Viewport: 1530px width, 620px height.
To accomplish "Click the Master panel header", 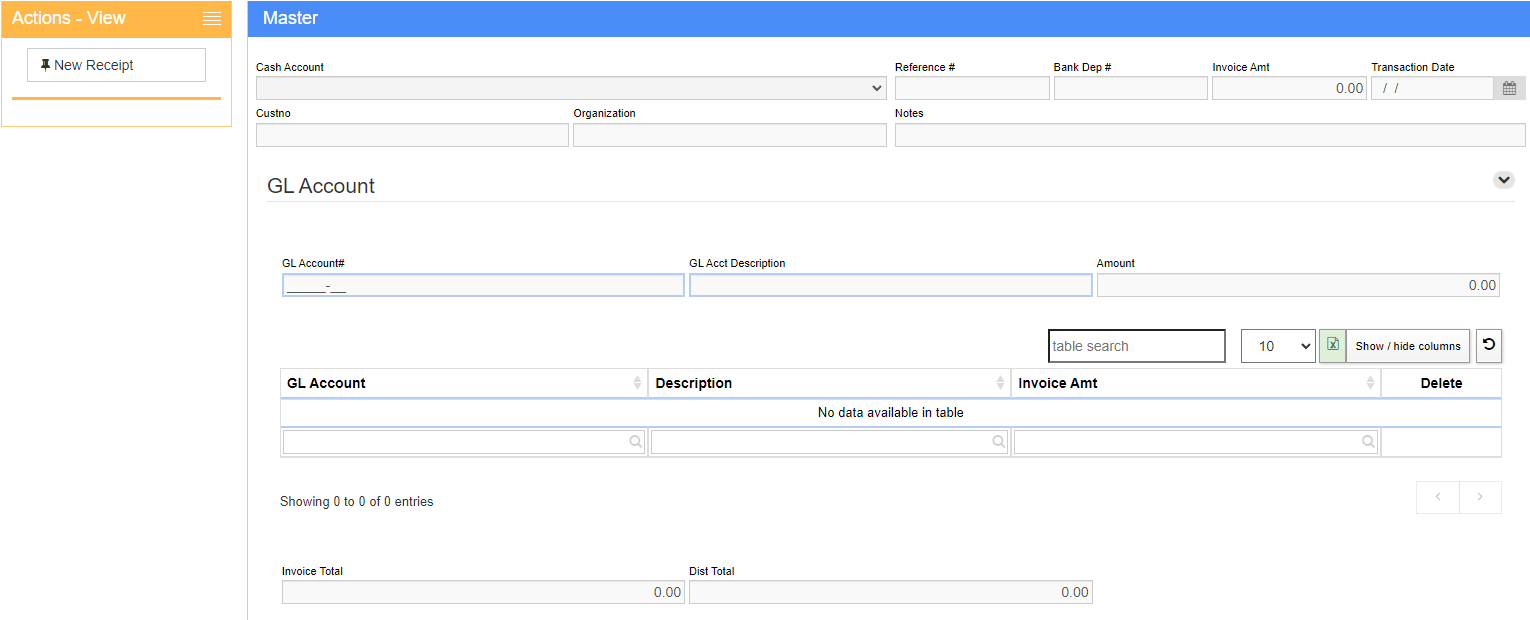I will tap(889, 18).
